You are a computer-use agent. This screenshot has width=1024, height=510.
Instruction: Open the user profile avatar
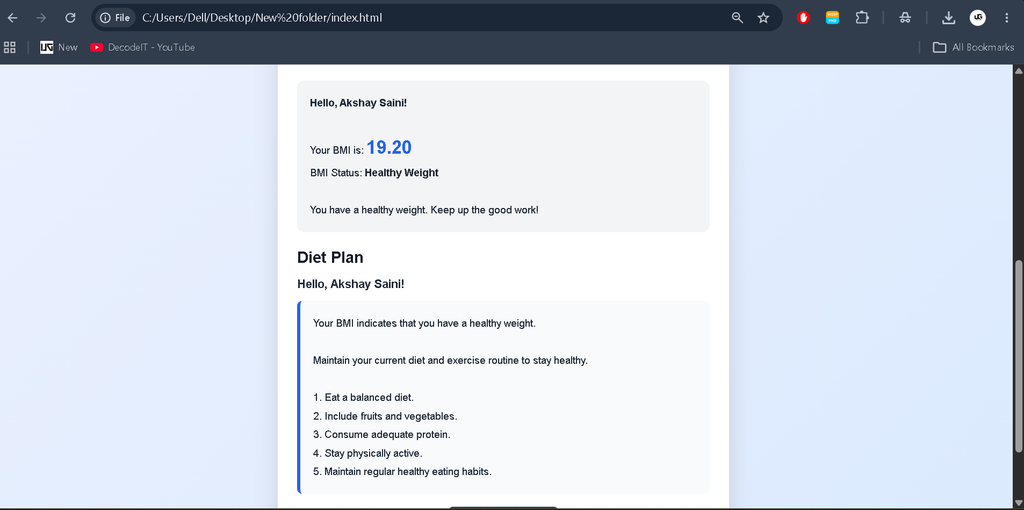pyautogui.click(x=978, y=18)
